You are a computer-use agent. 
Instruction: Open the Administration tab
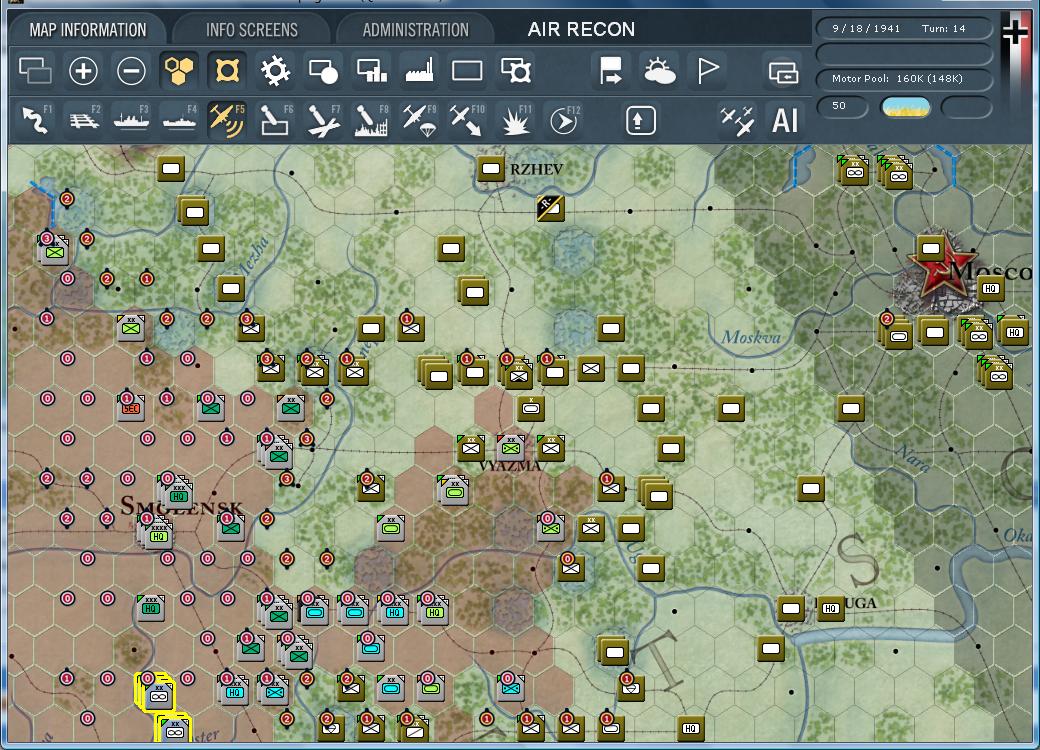(x=415, y=29)
